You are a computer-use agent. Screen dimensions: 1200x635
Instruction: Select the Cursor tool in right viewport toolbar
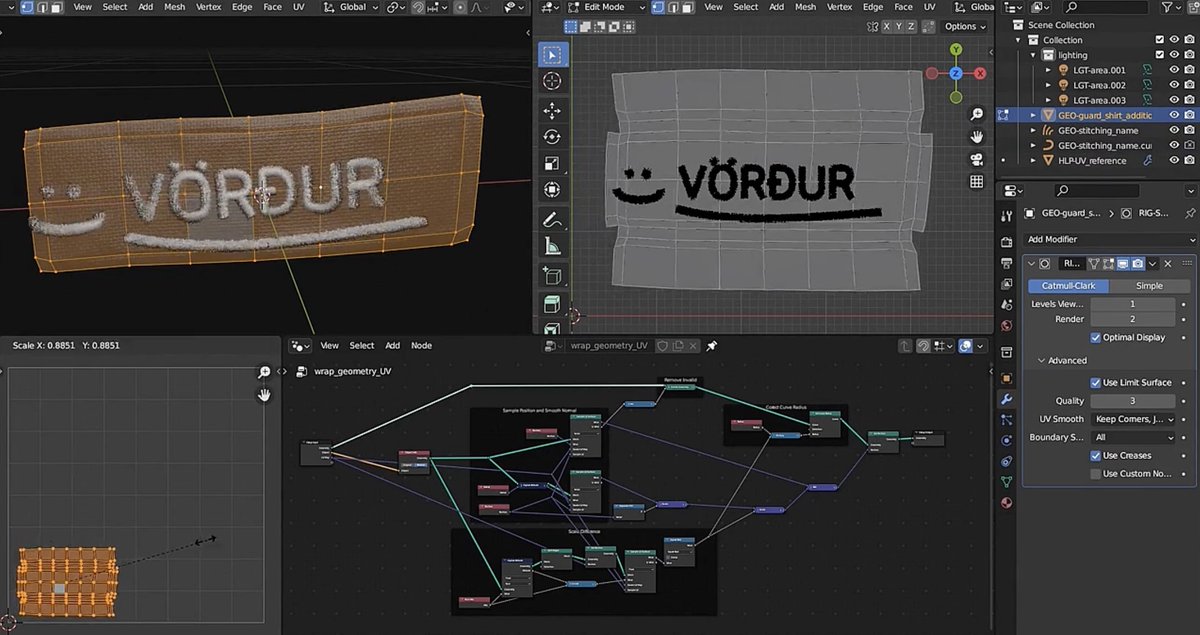[x=552, y=81]
